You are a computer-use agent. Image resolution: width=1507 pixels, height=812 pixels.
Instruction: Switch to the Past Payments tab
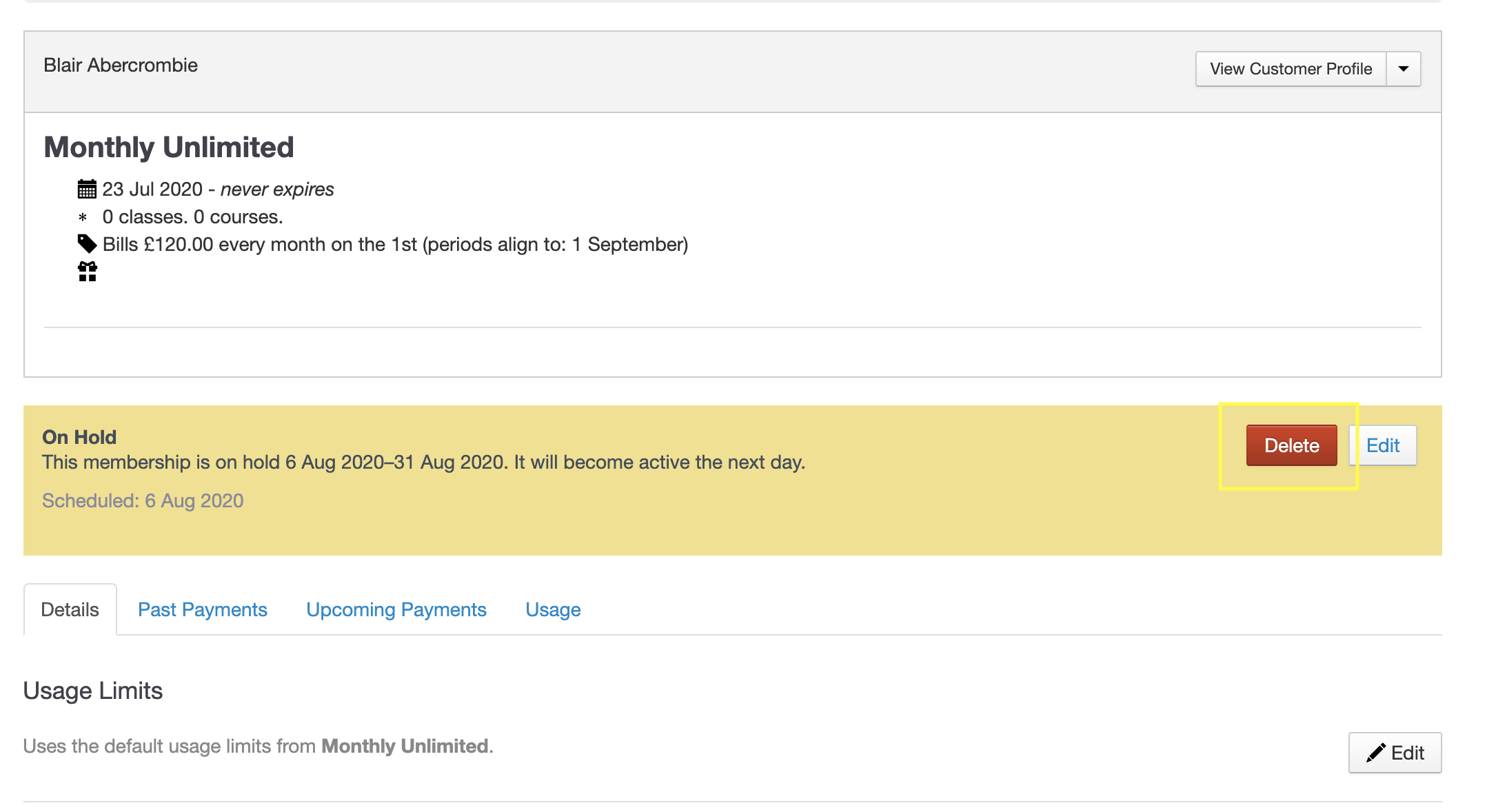tap(202, 609)
